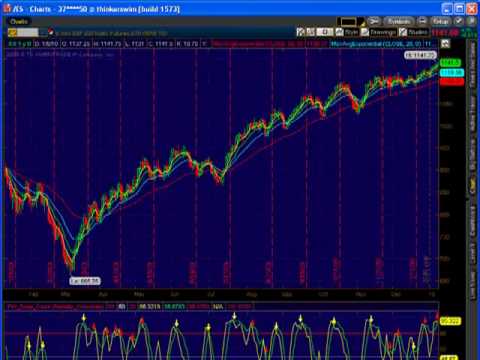Open the dropdown next to the symbol field
Image resolution: width=480 pixels, height=360 pixels.
click(x=43, y=33)
